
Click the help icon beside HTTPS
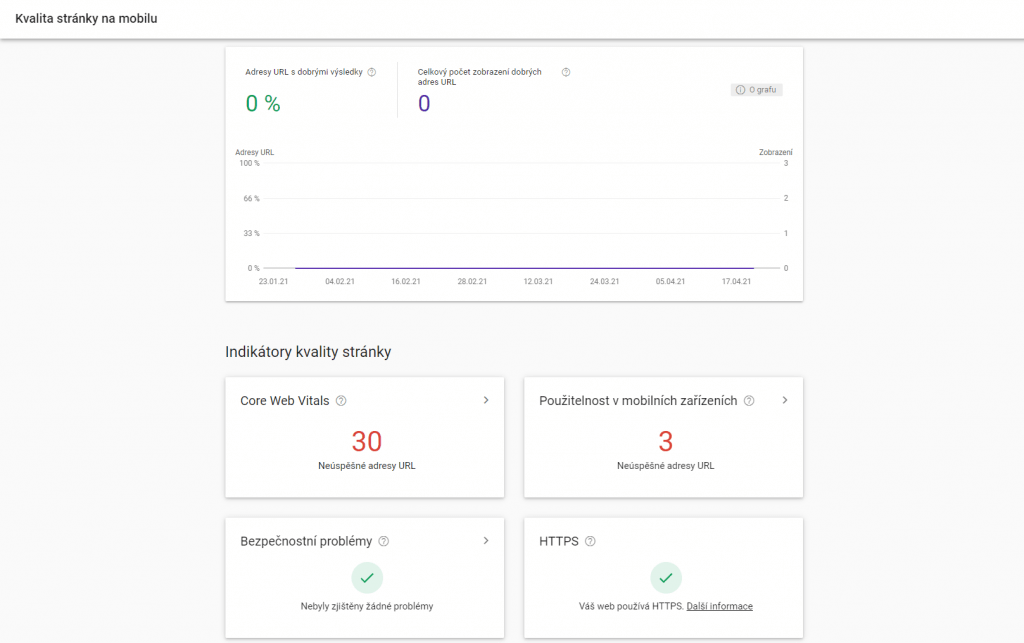(590, 541)
